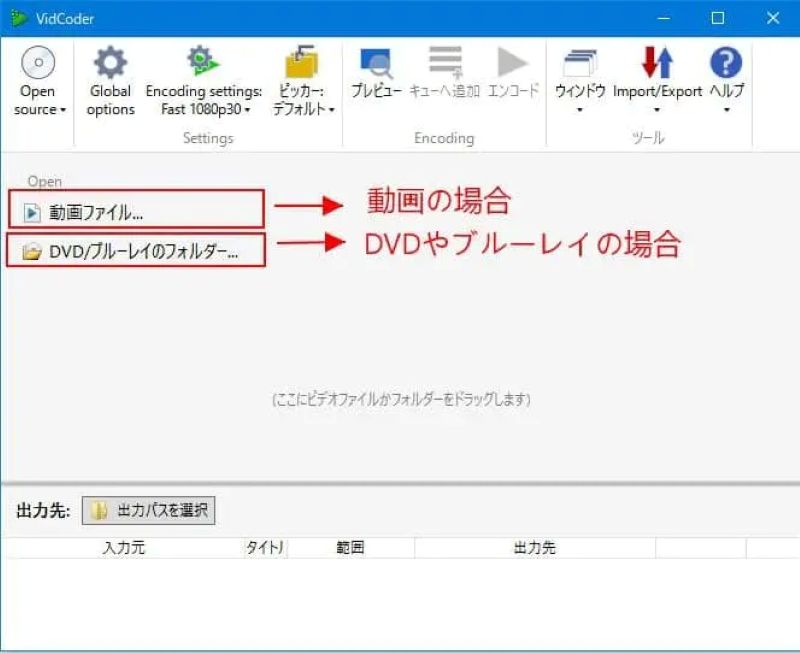
Task: Open the プレビュー preview tool
Action: pos(377,62)
